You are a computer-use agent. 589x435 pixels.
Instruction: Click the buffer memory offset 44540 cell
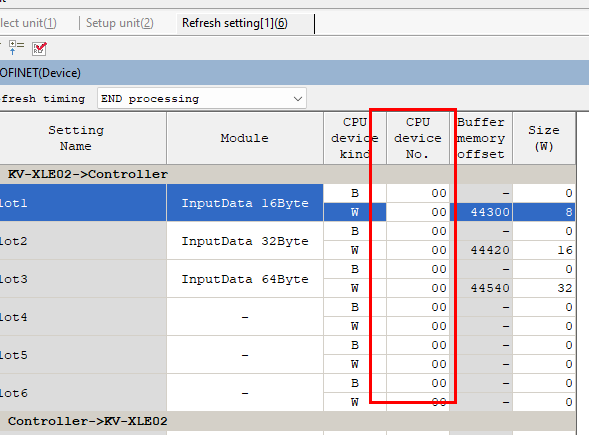(x=481, y=288)
